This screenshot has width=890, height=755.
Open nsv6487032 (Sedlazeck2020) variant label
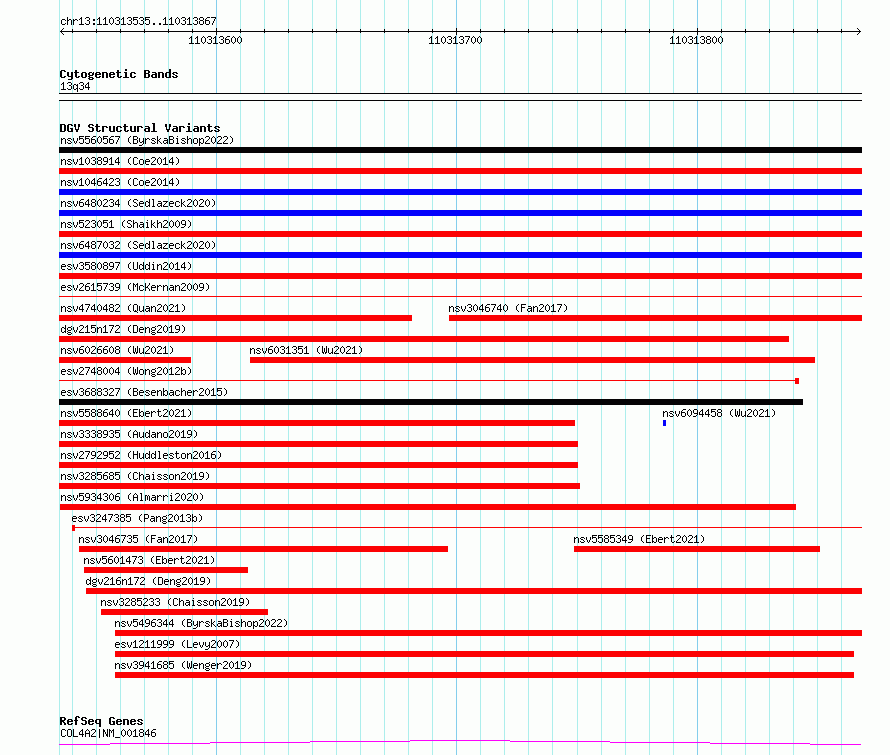pyautogui.click(x=138, y=245)
